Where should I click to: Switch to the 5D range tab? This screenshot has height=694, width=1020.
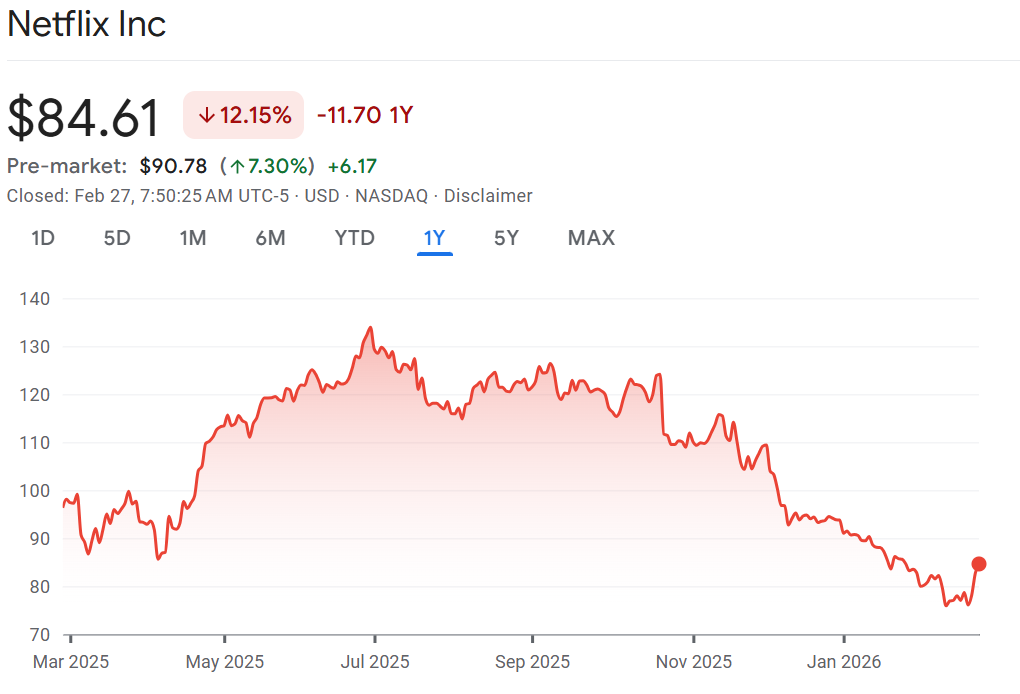pos(117,238)
